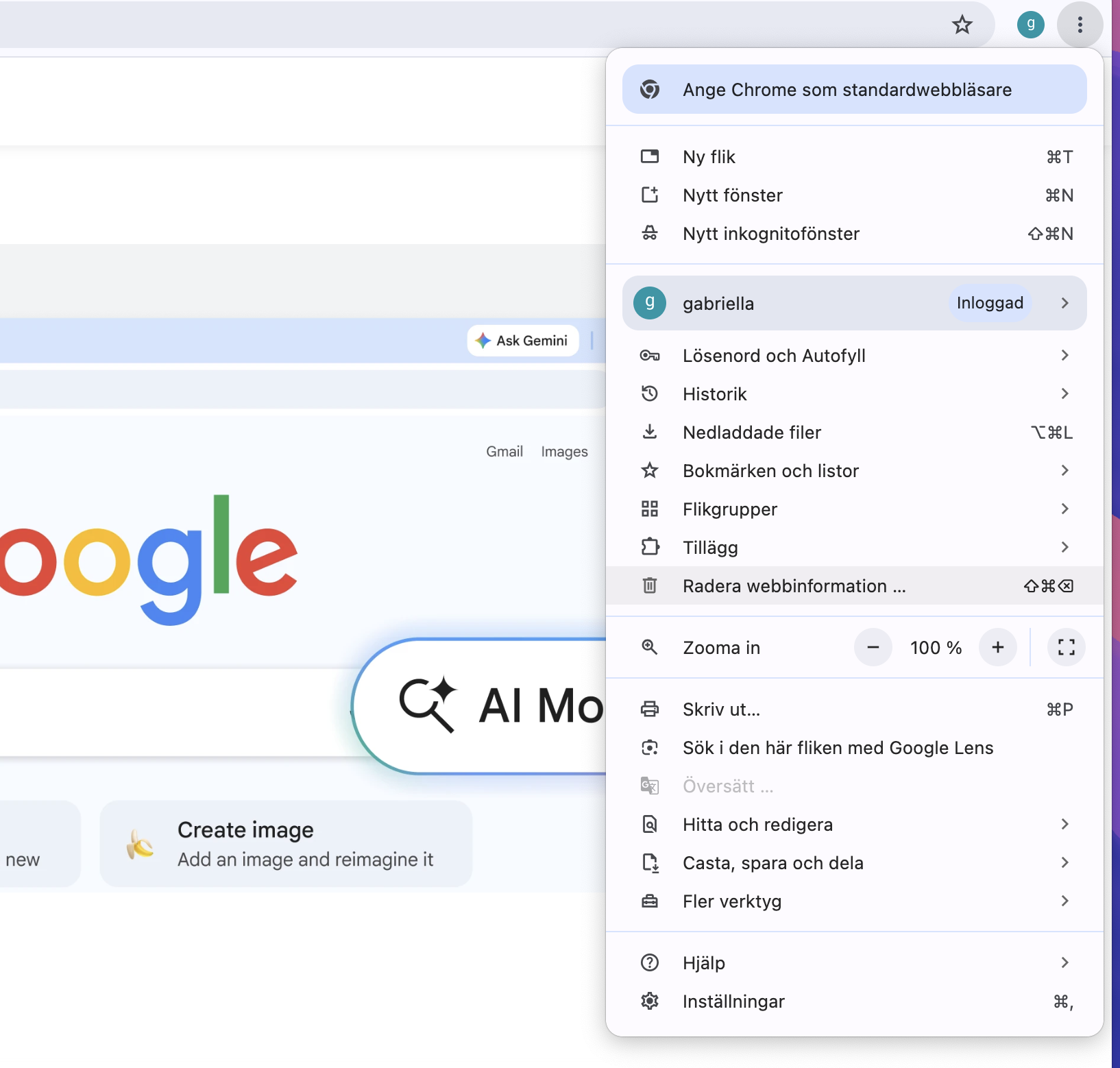Click the Hitta och redigera document icon
This screenshot has height=1068, width=1120.
click(650, 824)
